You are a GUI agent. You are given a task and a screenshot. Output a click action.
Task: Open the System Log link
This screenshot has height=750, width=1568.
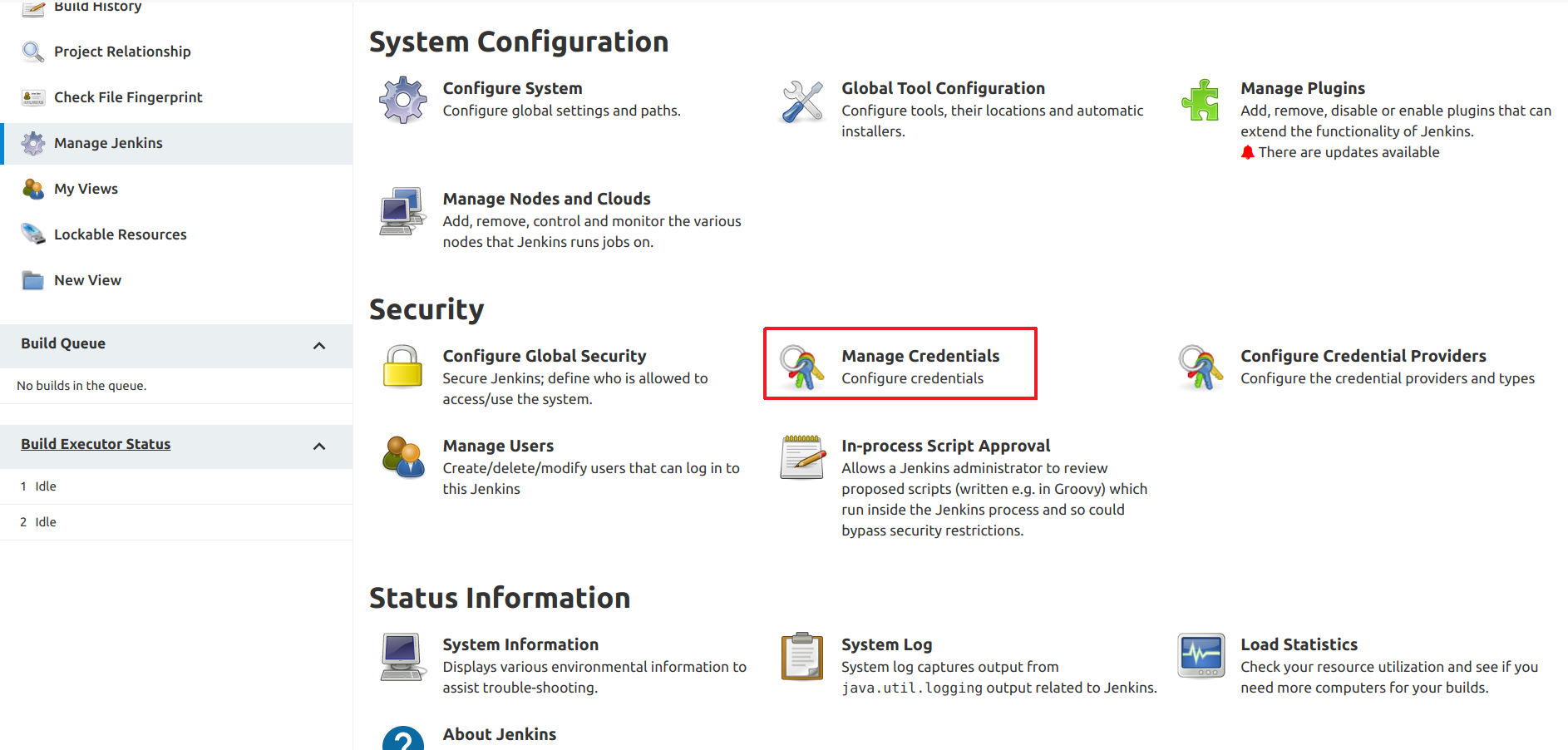[x=886, y=644]
